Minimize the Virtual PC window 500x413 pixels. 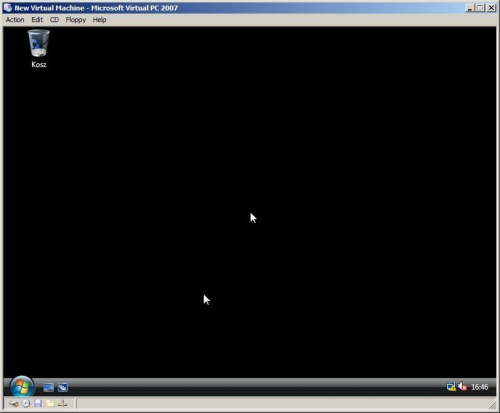click(470, 8)
